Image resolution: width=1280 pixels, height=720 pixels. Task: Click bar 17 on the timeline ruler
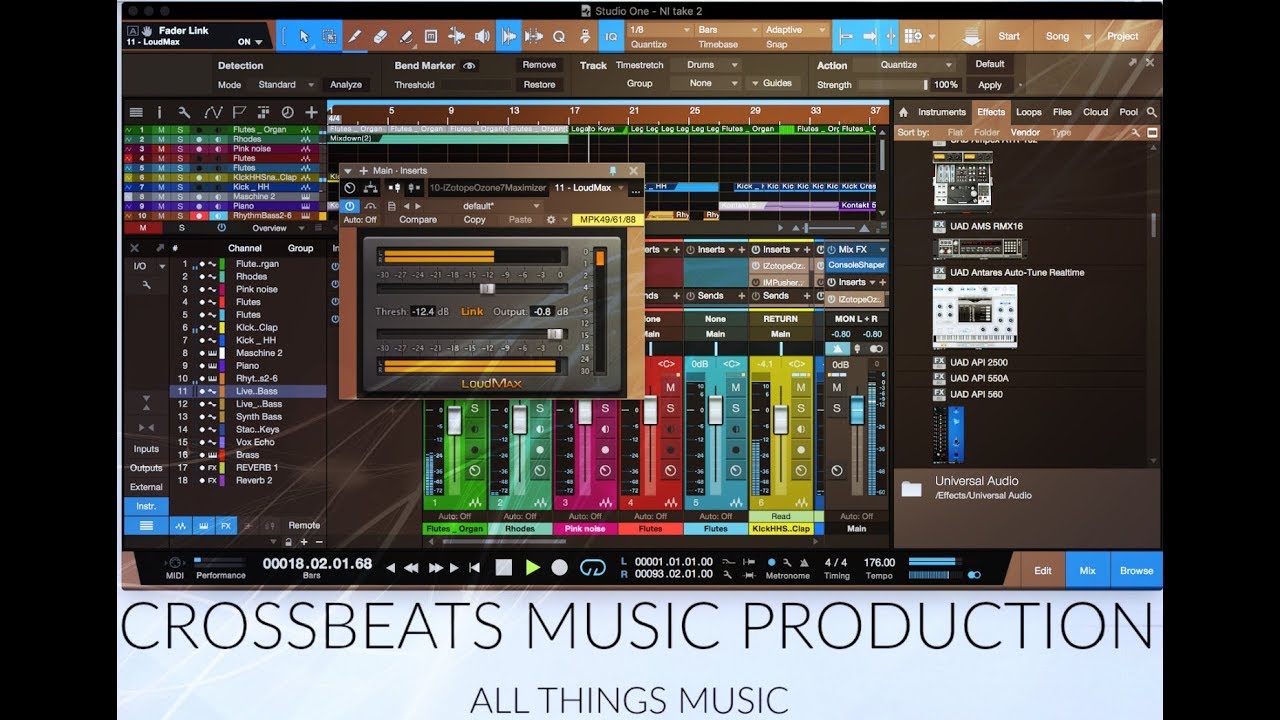575,111
